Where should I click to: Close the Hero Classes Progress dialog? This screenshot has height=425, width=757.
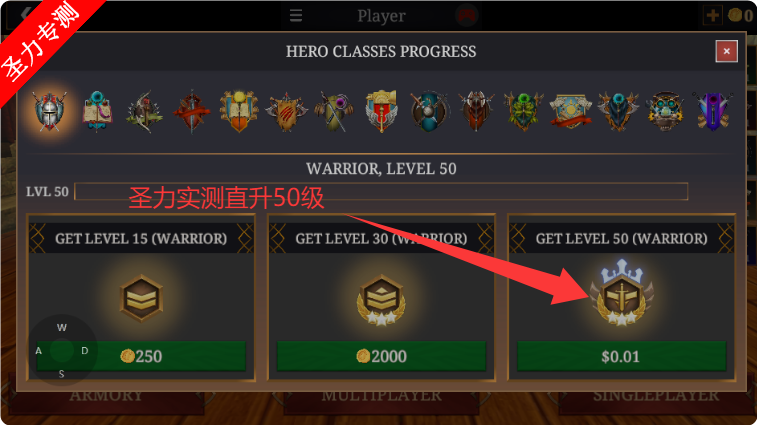coord(727,51)
